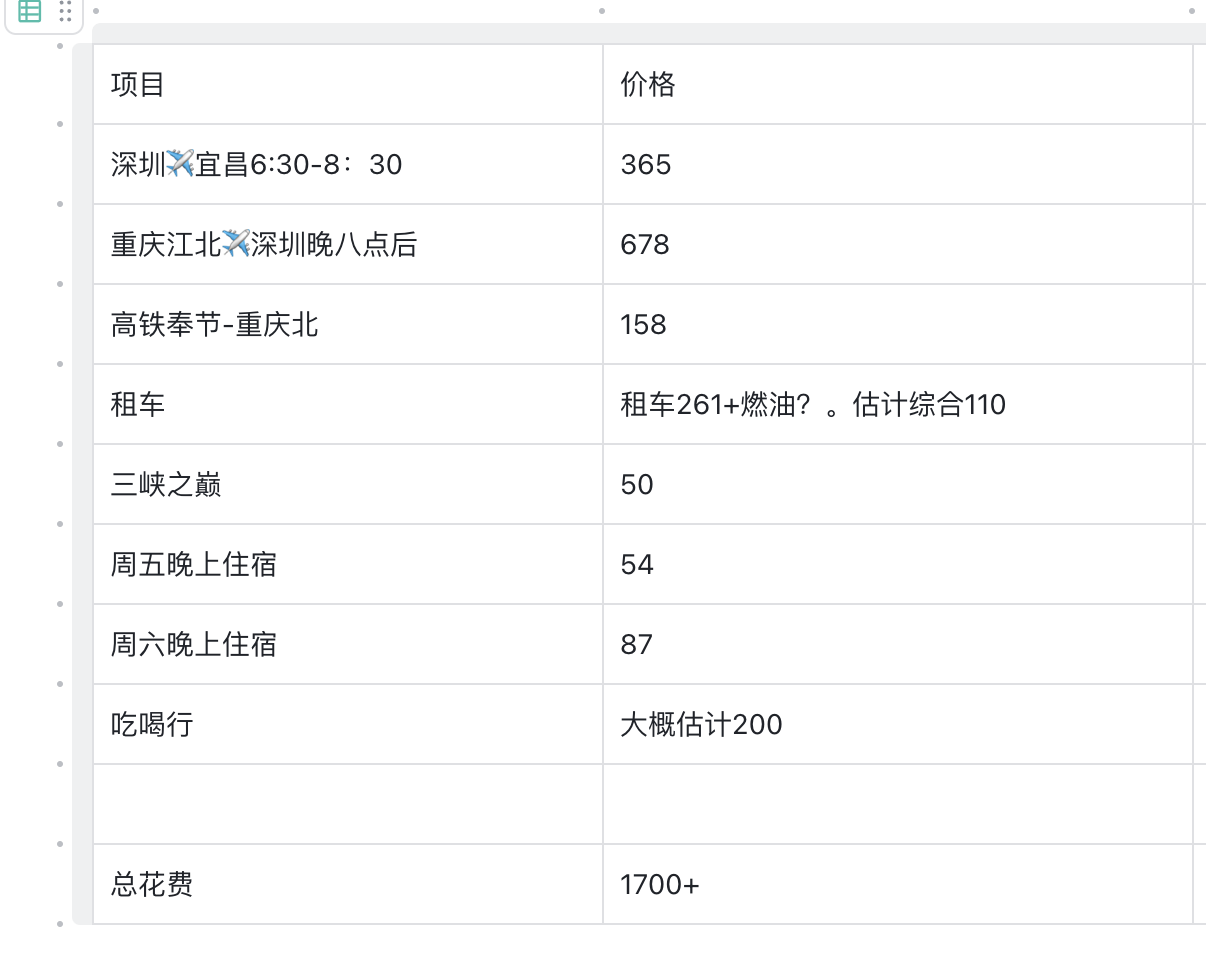Click the price cell showing 365
The image size is (1206, 956).
click(x=897, y=164)
